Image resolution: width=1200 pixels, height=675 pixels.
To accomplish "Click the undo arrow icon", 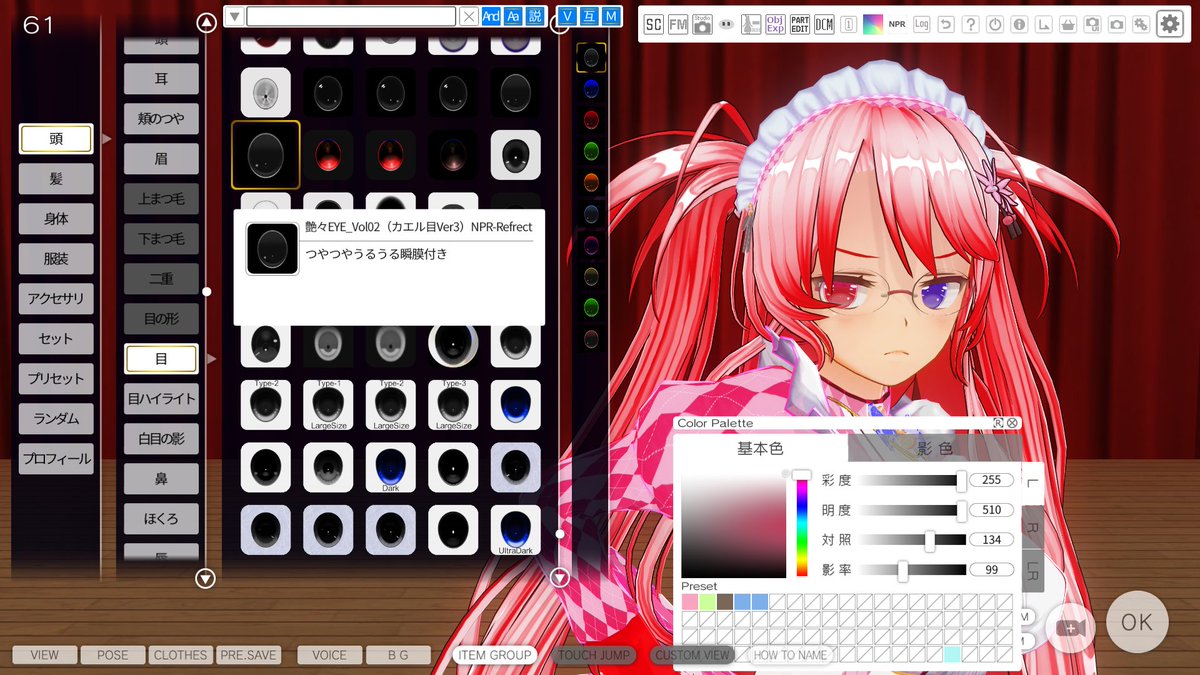I will click(945, 23).
